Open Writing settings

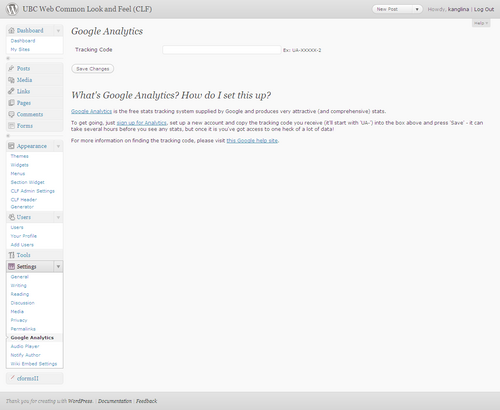click(x=18, y=285)
